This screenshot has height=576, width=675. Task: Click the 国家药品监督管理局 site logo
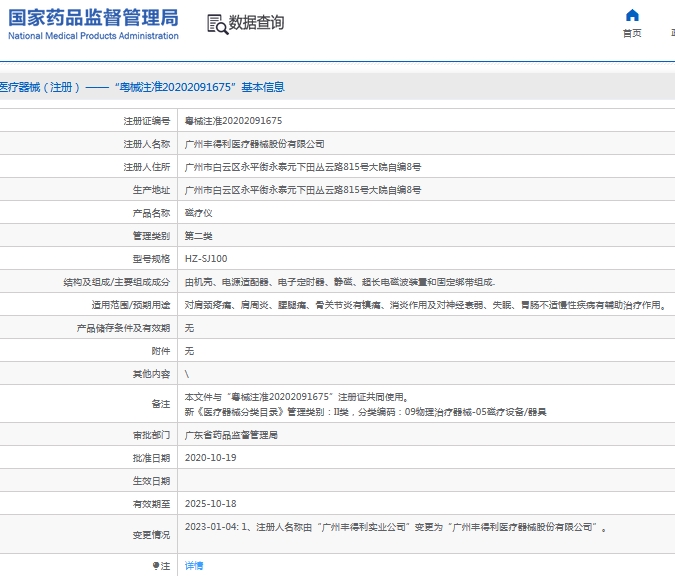click(x=93, y=17)
